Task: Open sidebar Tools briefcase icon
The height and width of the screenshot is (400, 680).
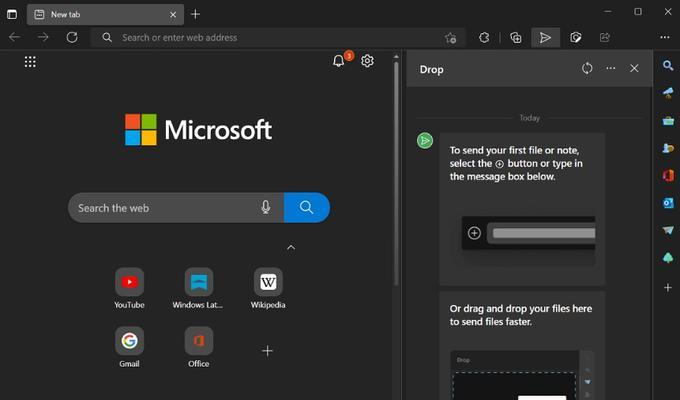Action: (x=668, y=121)
